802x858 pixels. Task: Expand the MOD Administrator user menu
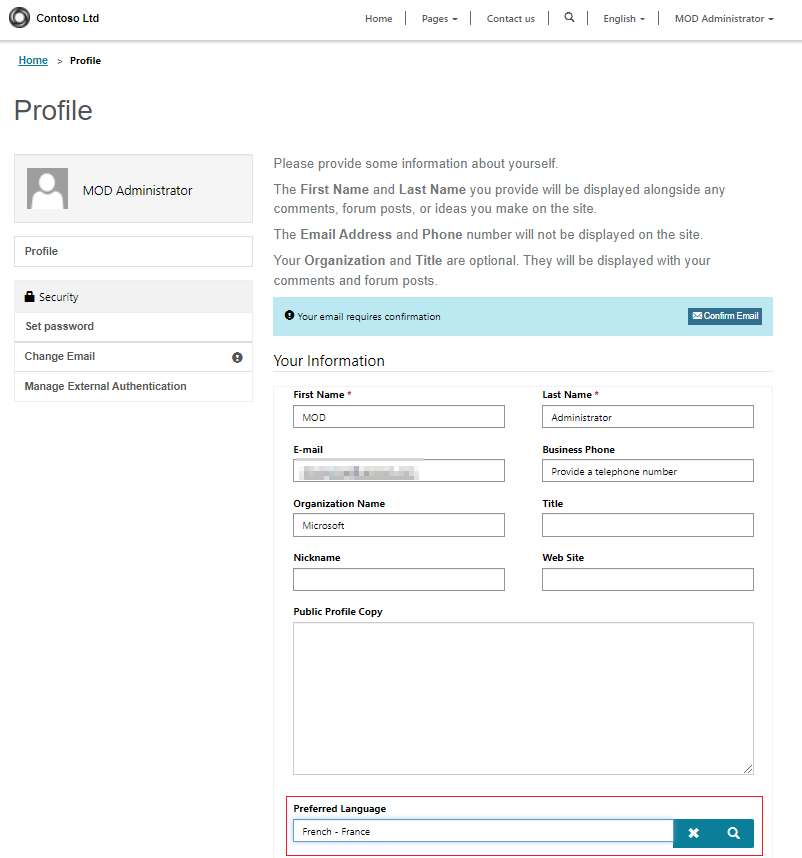coord(724,19)
